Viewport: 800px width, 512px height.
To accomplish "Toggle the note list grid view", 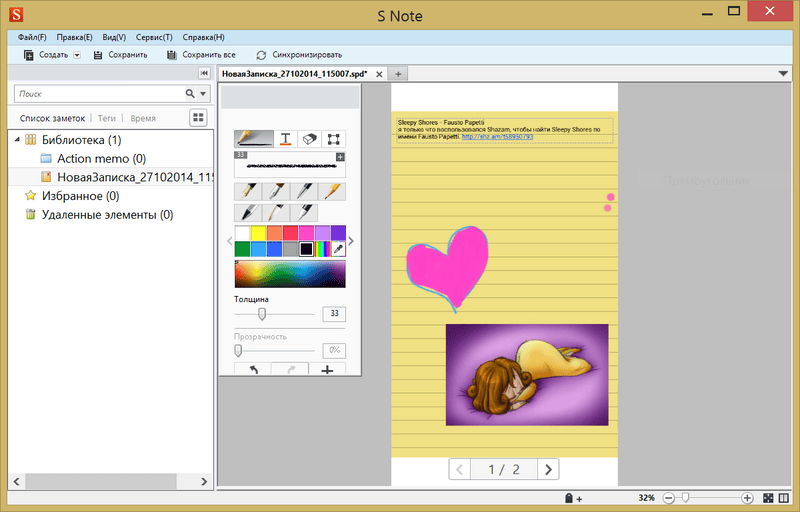I will click(x=198, y=118).
